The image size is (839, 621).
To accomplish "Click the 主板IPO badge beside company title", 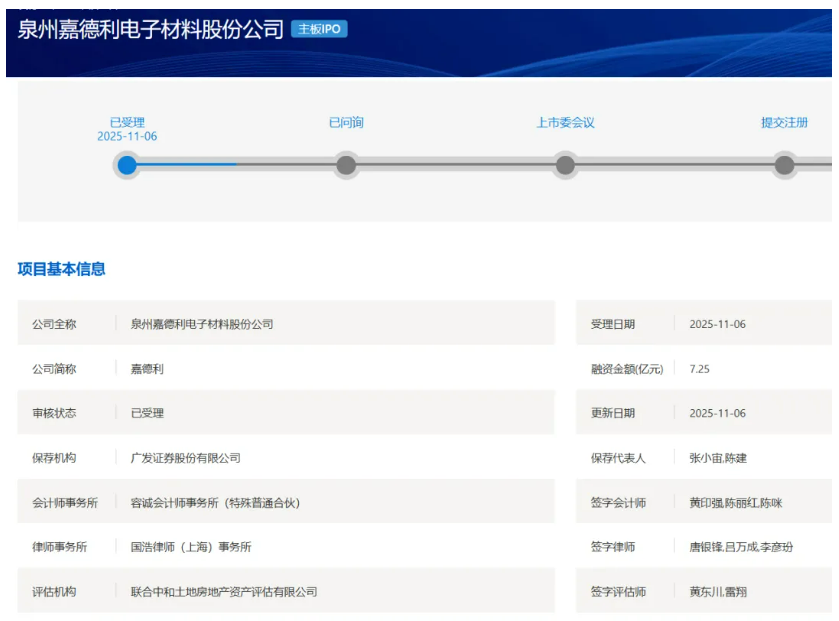I will pos(319,29).
